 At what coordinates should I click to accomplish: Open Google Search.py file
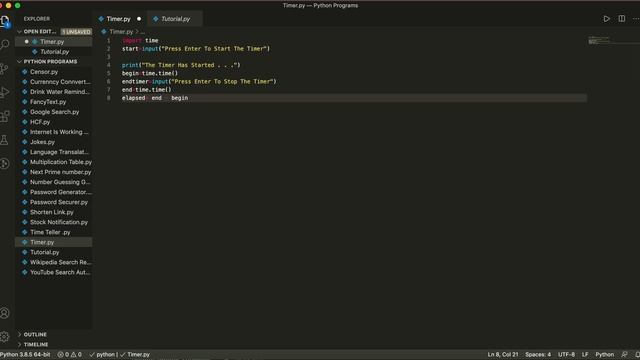tap(53, 112)
